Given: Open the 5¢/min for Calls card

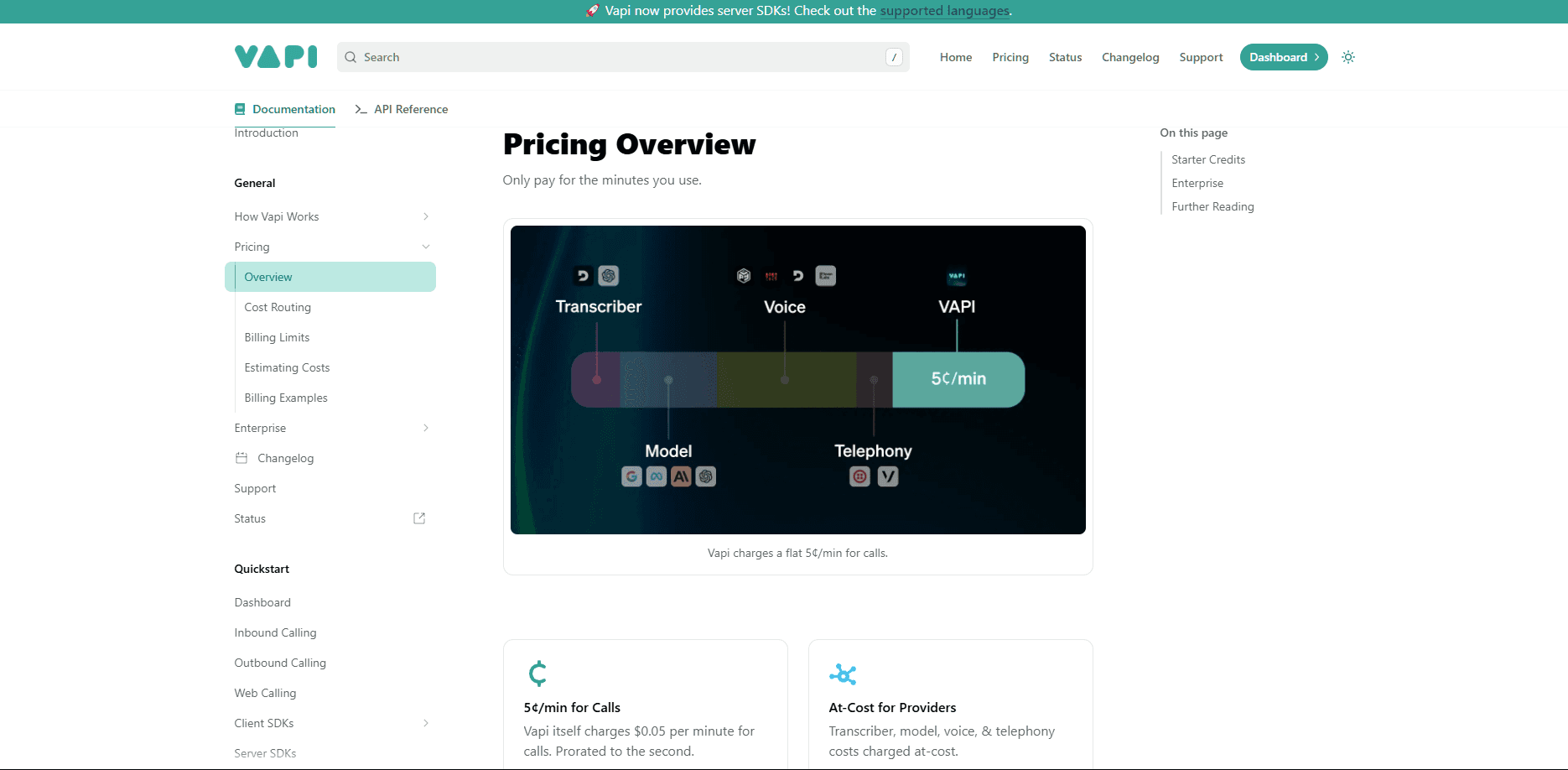Looking at the screenshot, I should click(x=645, y=705).
